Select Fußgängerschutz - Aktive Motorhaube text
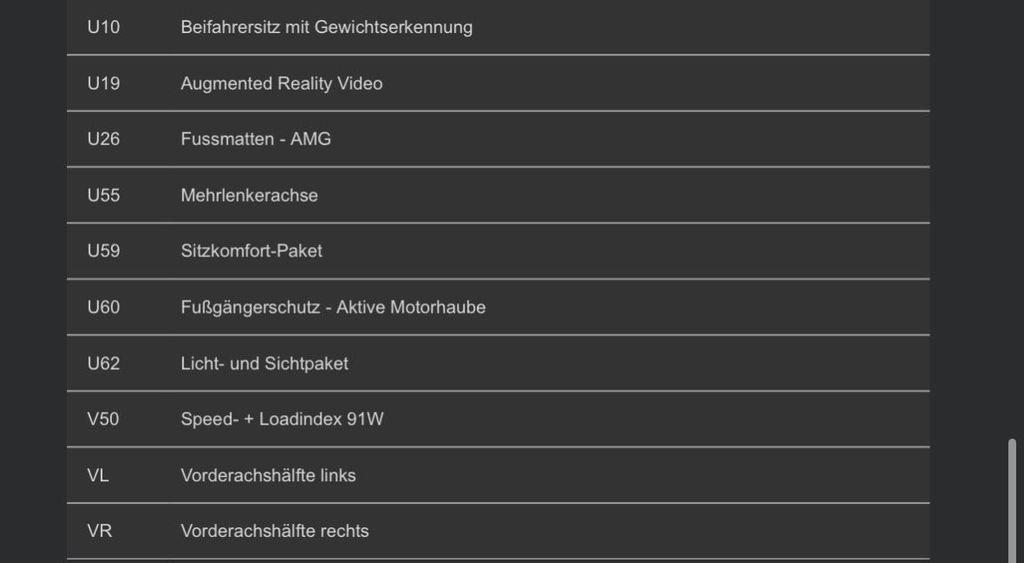 point(333,307)
